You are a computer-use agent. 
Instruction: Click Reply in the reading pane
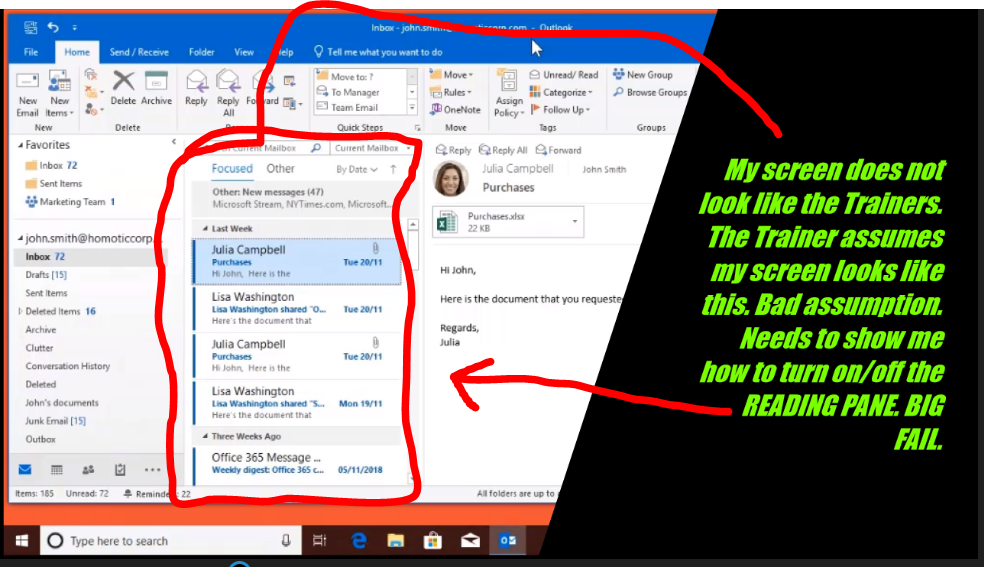pyautogui.click(x=453, y=150)
